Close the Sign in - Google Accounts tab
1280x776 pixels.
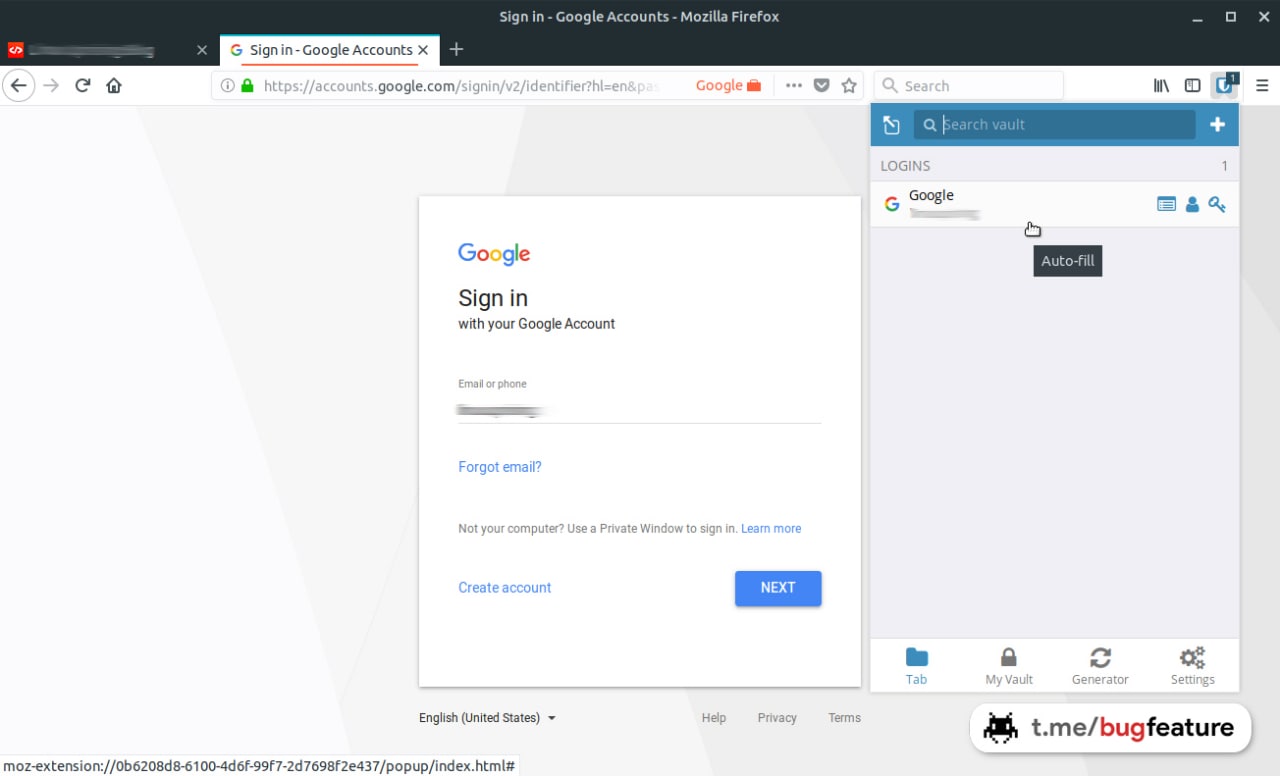click(423, 49)
